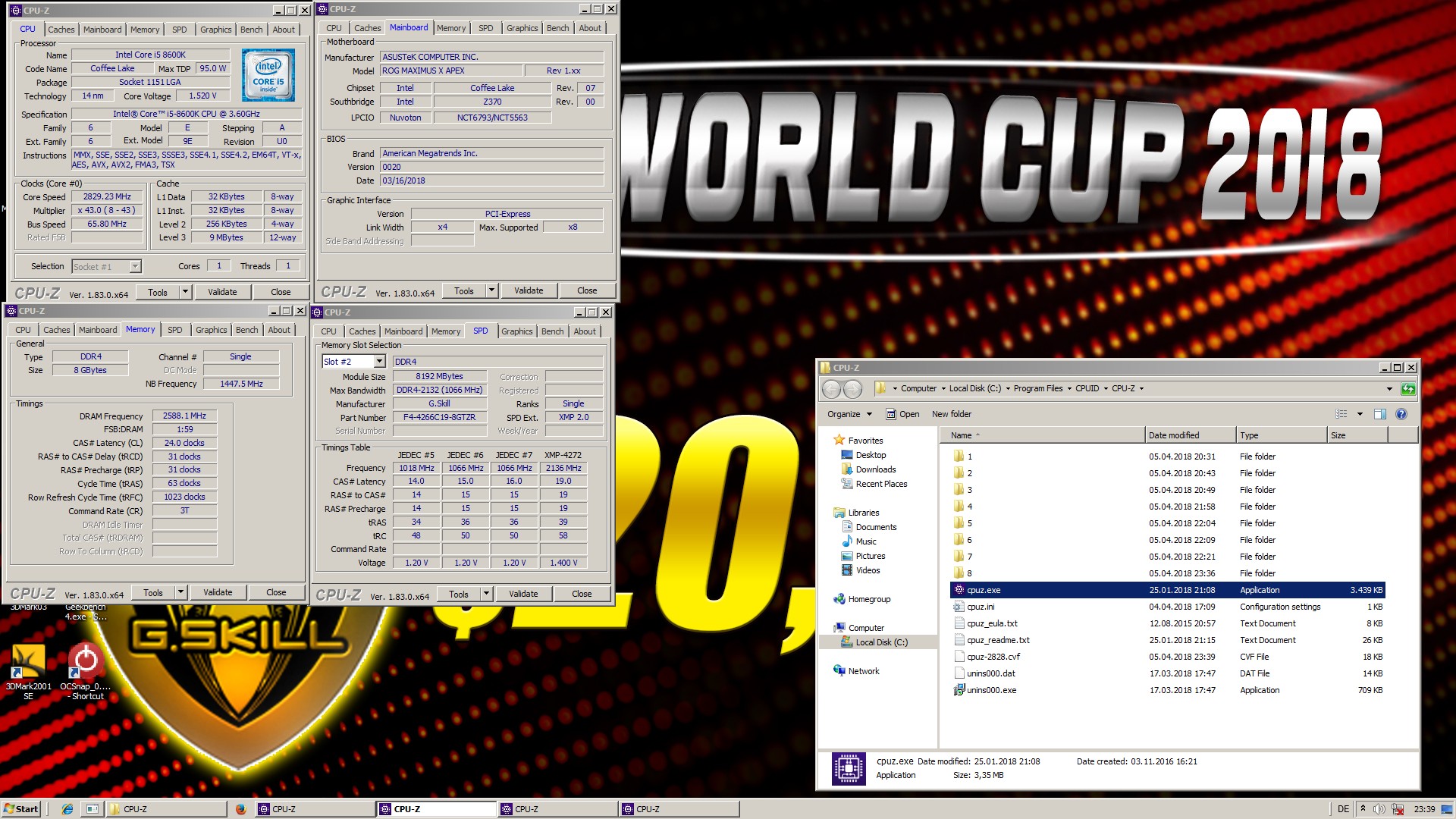Open Slot #2 memory slot dropdown
1456x819 pixels.
[379, 362]
